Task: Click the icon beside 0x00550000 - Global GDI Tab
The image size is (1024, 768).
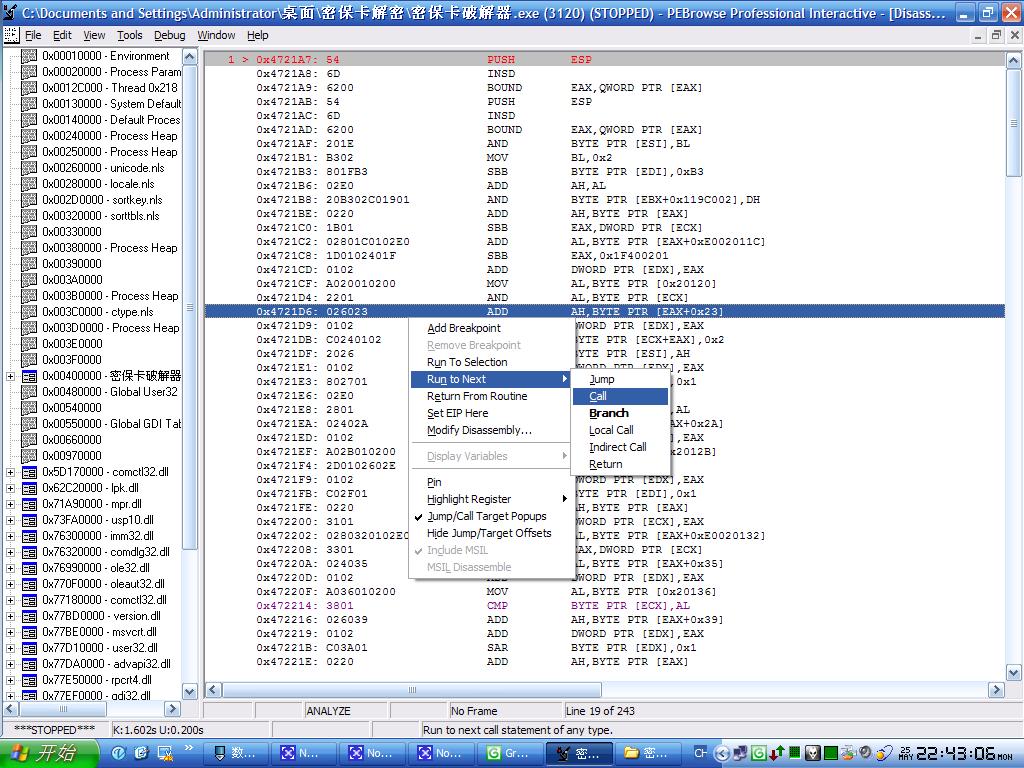Action: click(x=29, y=424)
